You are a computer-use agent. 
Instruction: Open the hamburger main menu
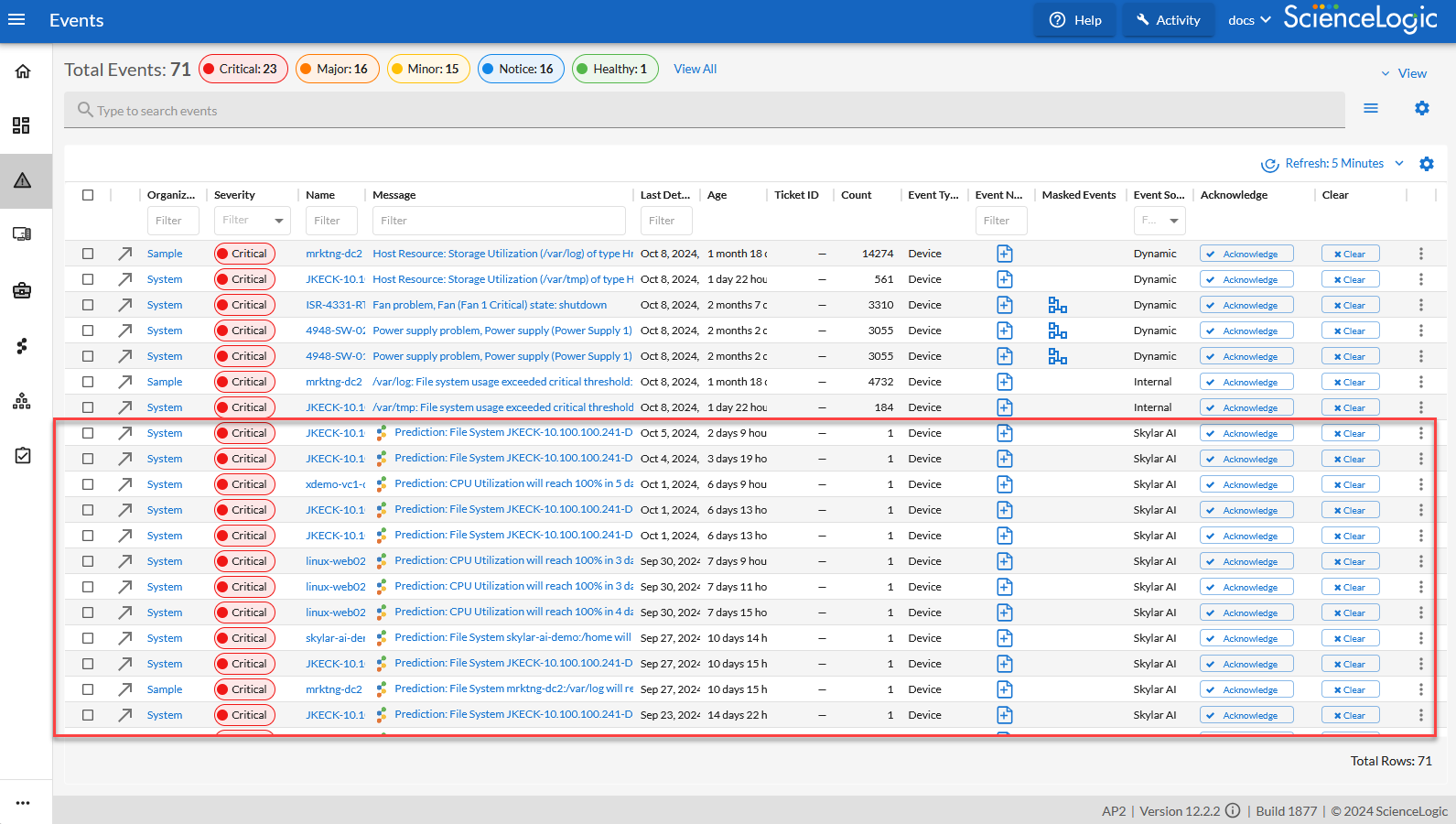[x=16, y=19]
